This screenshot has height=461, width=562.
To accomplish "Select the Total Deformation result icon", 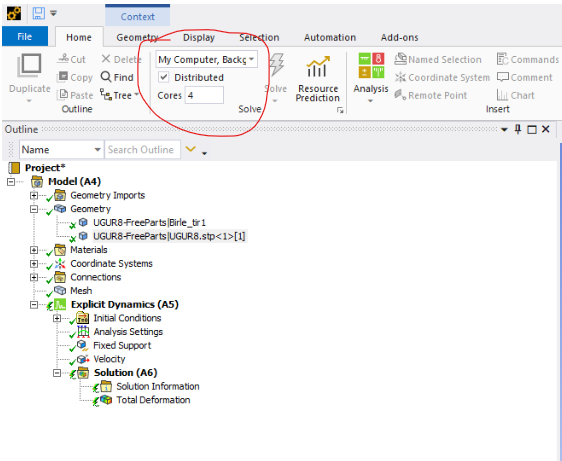I will [106, 400].
